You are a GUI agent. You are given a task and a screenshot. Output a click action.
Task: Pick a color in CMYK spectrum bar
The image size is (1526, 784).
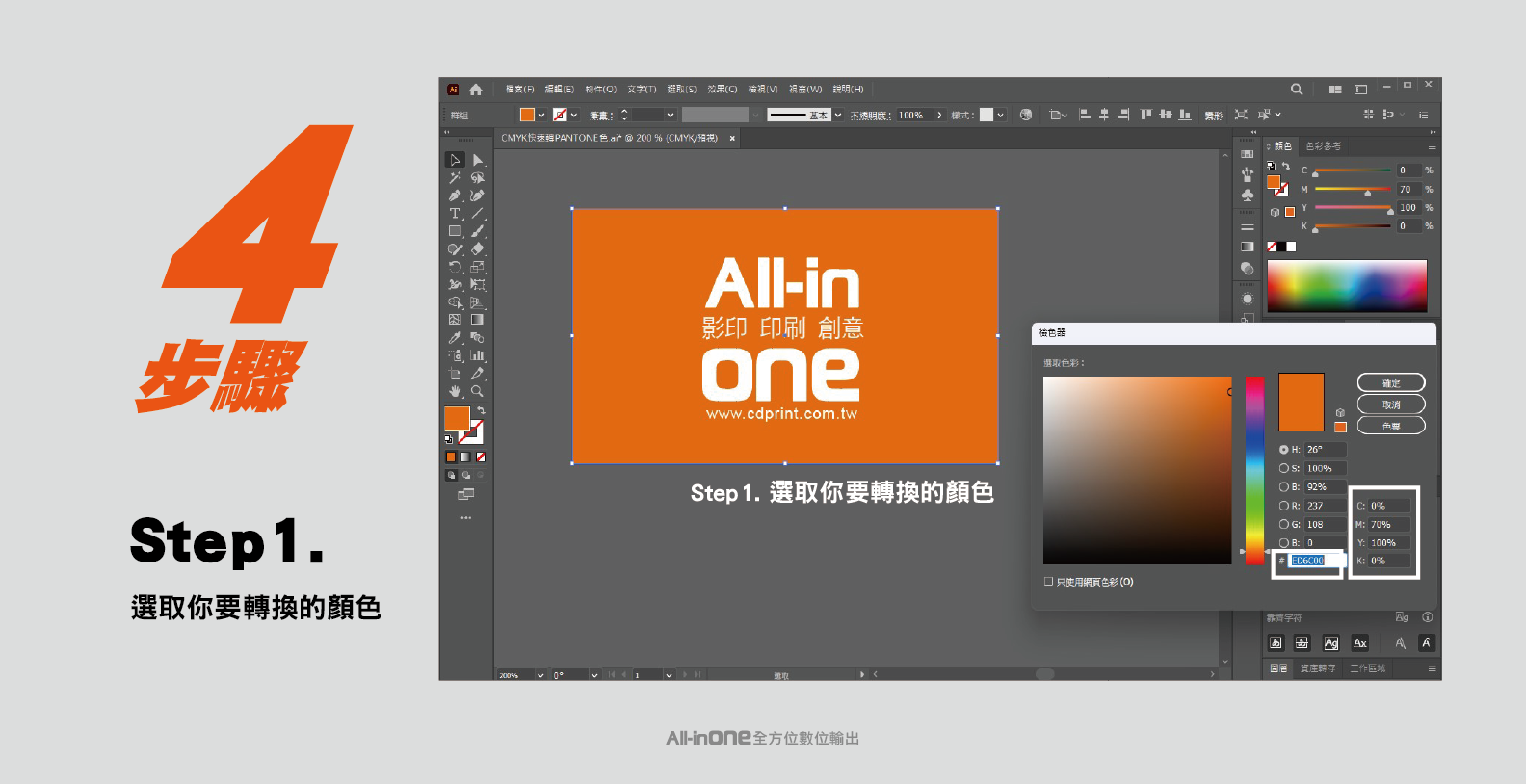tap(1347, 286)
